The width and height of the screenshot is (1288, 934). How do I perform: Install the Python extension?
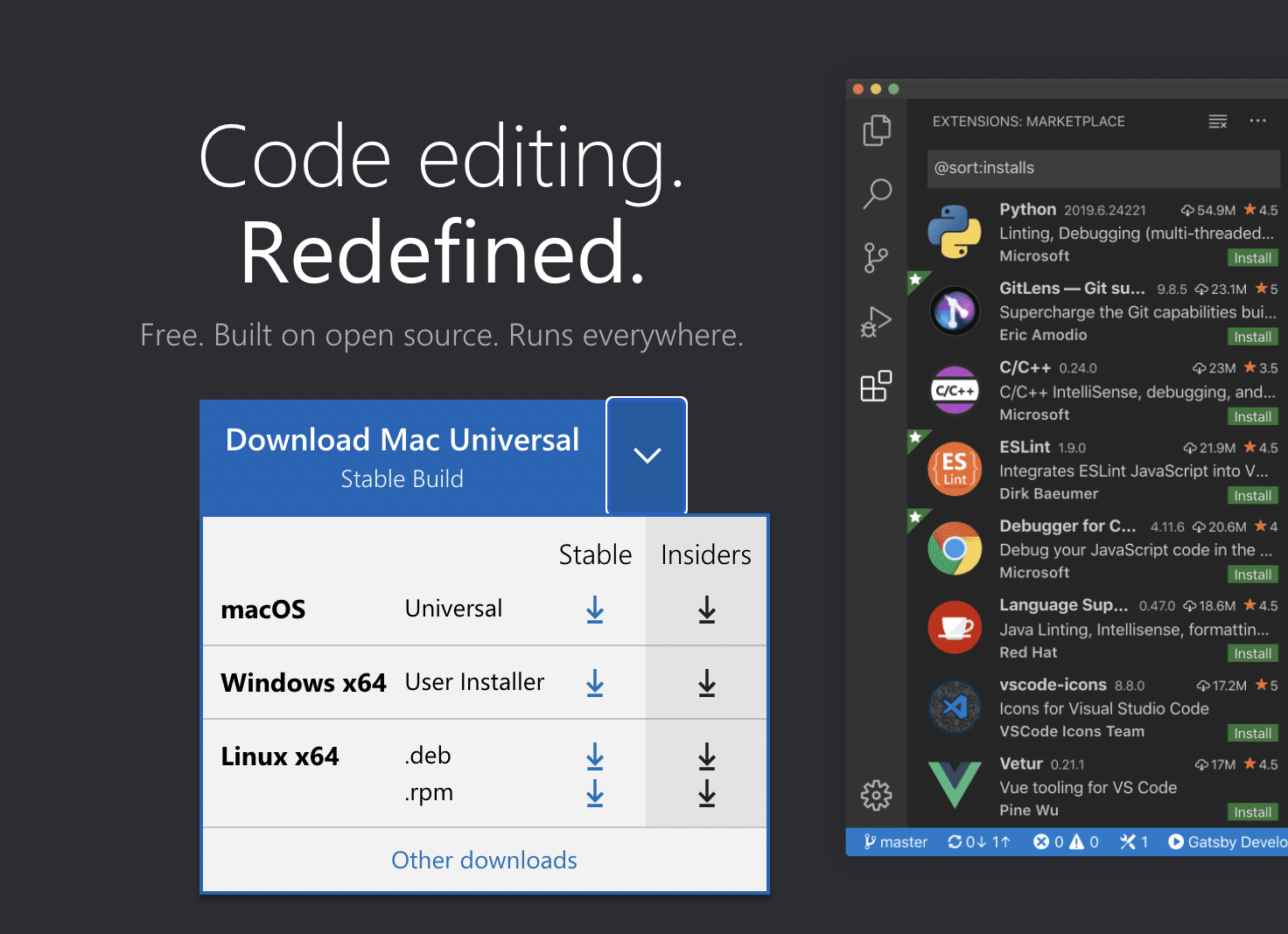tap(1253, 258)
